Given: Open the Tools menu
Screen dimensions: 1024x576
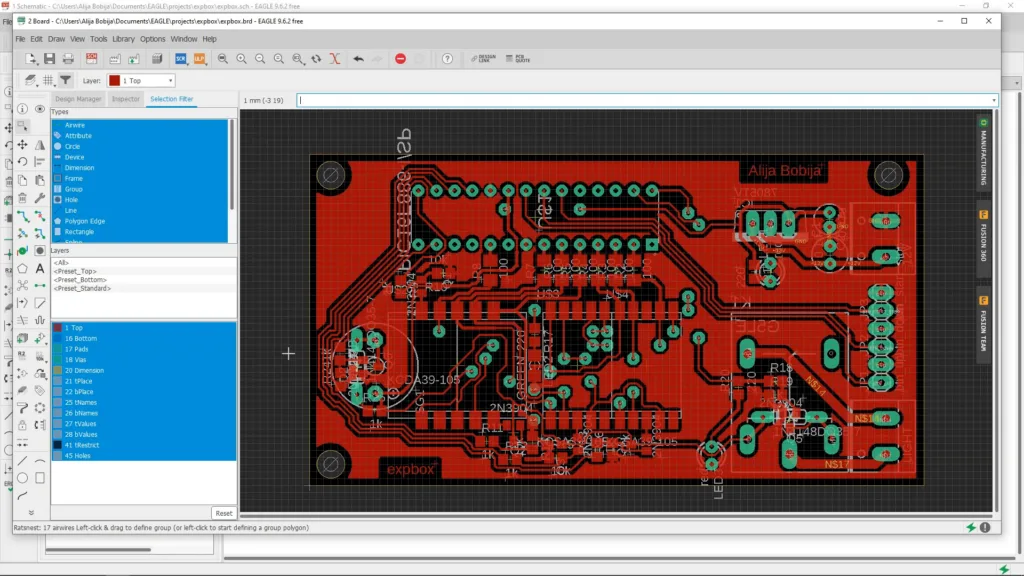Looking at the screenshot, I should click(x=99, y=39).
